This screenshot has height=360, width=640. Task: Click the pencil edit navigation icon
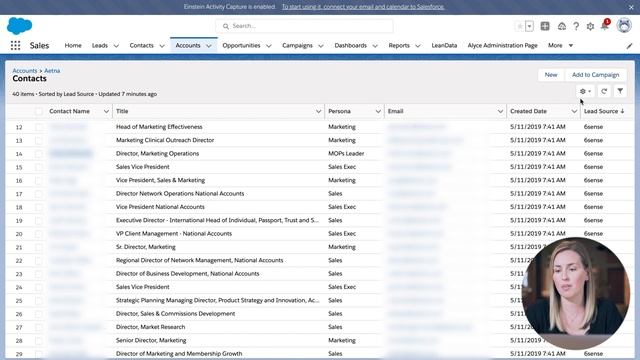tap(629, 46)
